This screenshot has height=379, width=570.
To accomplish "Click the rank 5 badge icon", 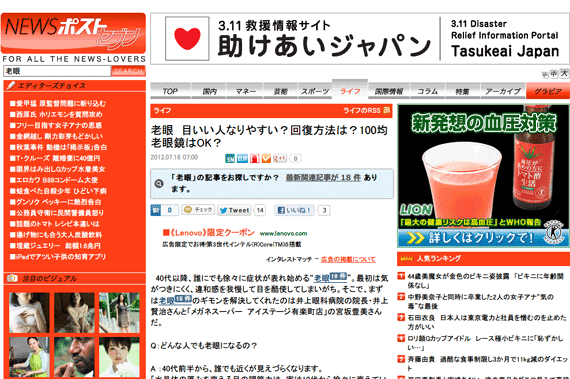I will click(401, 359).
